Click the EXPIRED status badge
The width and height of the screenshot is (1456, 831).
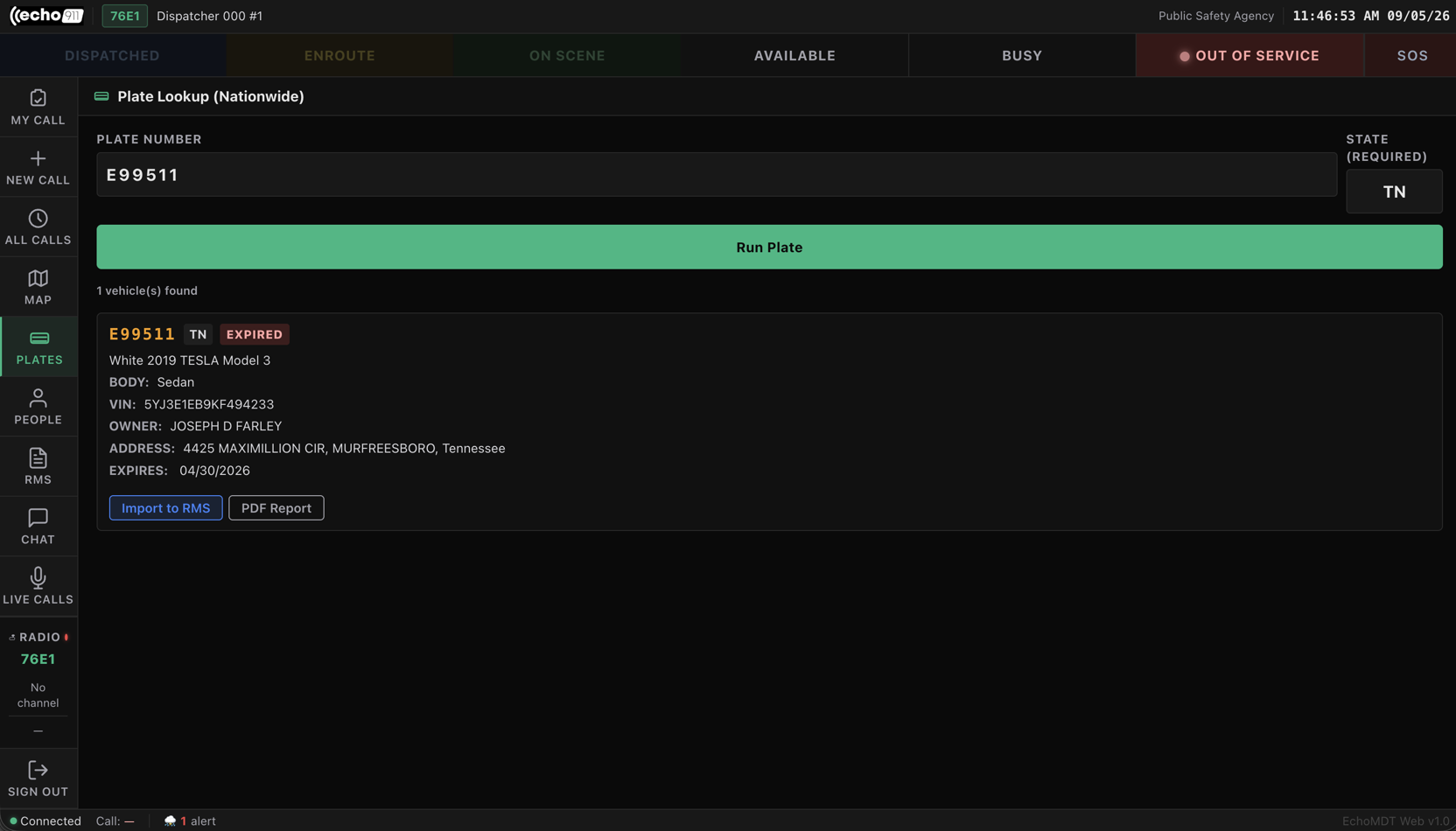point(255,334)
